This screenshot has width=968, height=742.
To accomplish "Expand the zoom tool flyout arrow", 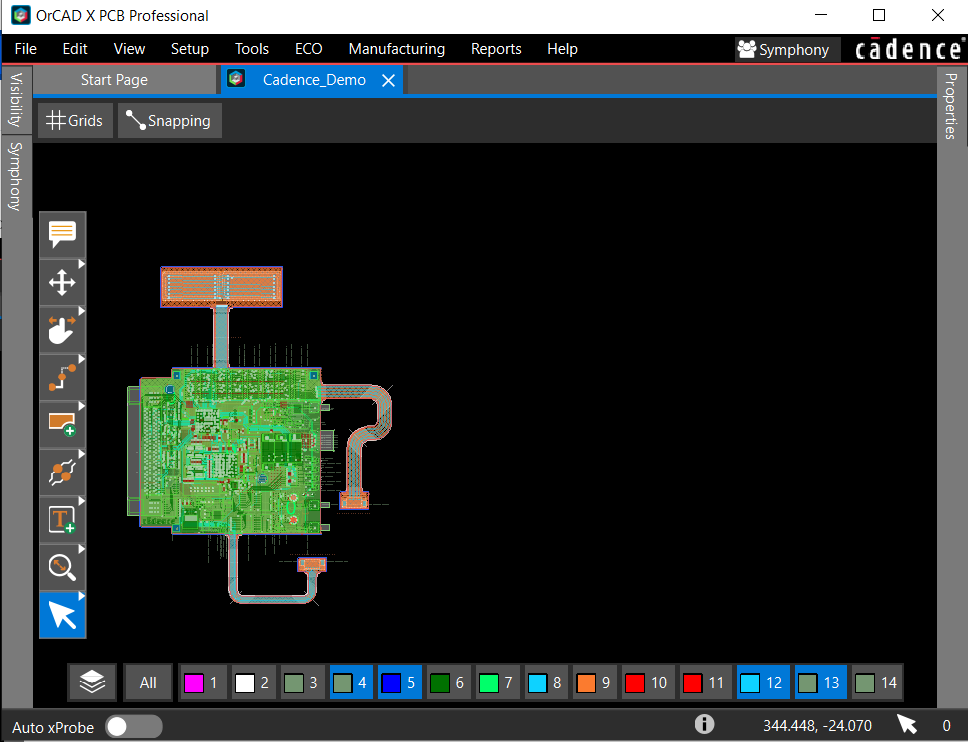I will point(81,549).
